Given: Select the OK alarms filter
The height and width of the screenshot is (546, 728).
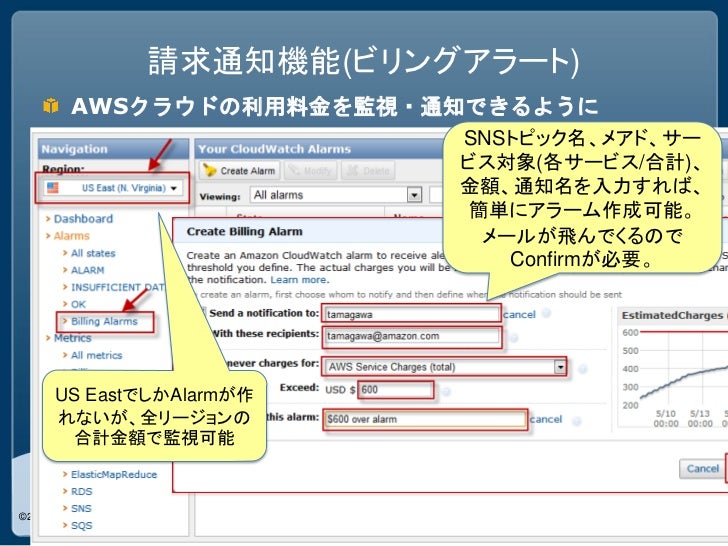Looking at the screenshot, I should coord(78,304).
